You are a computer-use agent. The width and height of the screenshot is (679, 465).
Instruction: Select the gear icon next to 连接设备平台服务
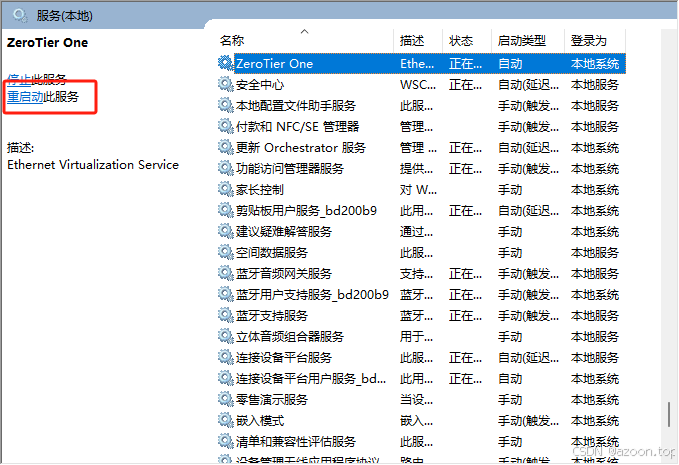225,357
